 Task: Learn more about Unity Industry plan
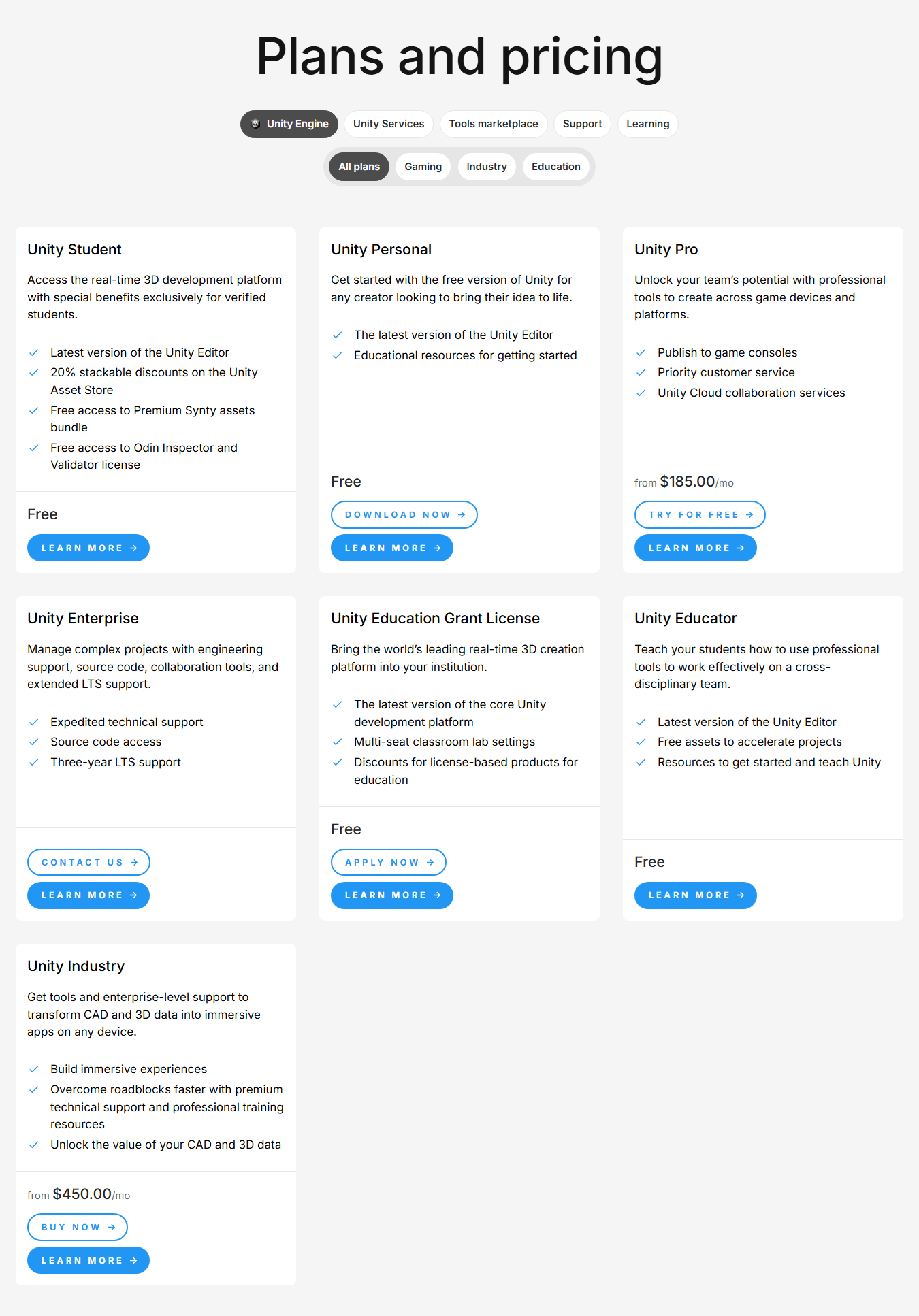tap(88, 1260)
